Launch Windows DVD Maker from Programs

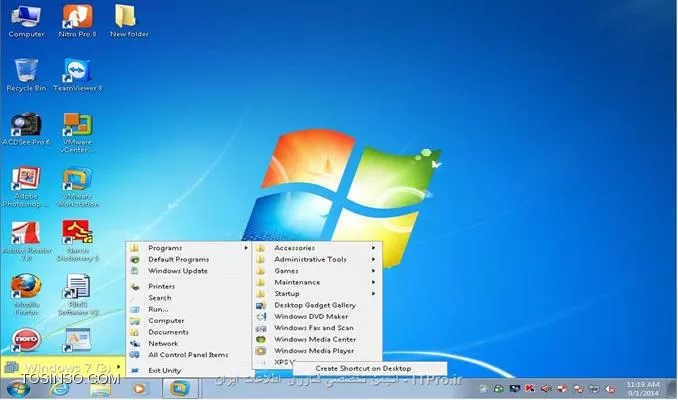[316, 317]
